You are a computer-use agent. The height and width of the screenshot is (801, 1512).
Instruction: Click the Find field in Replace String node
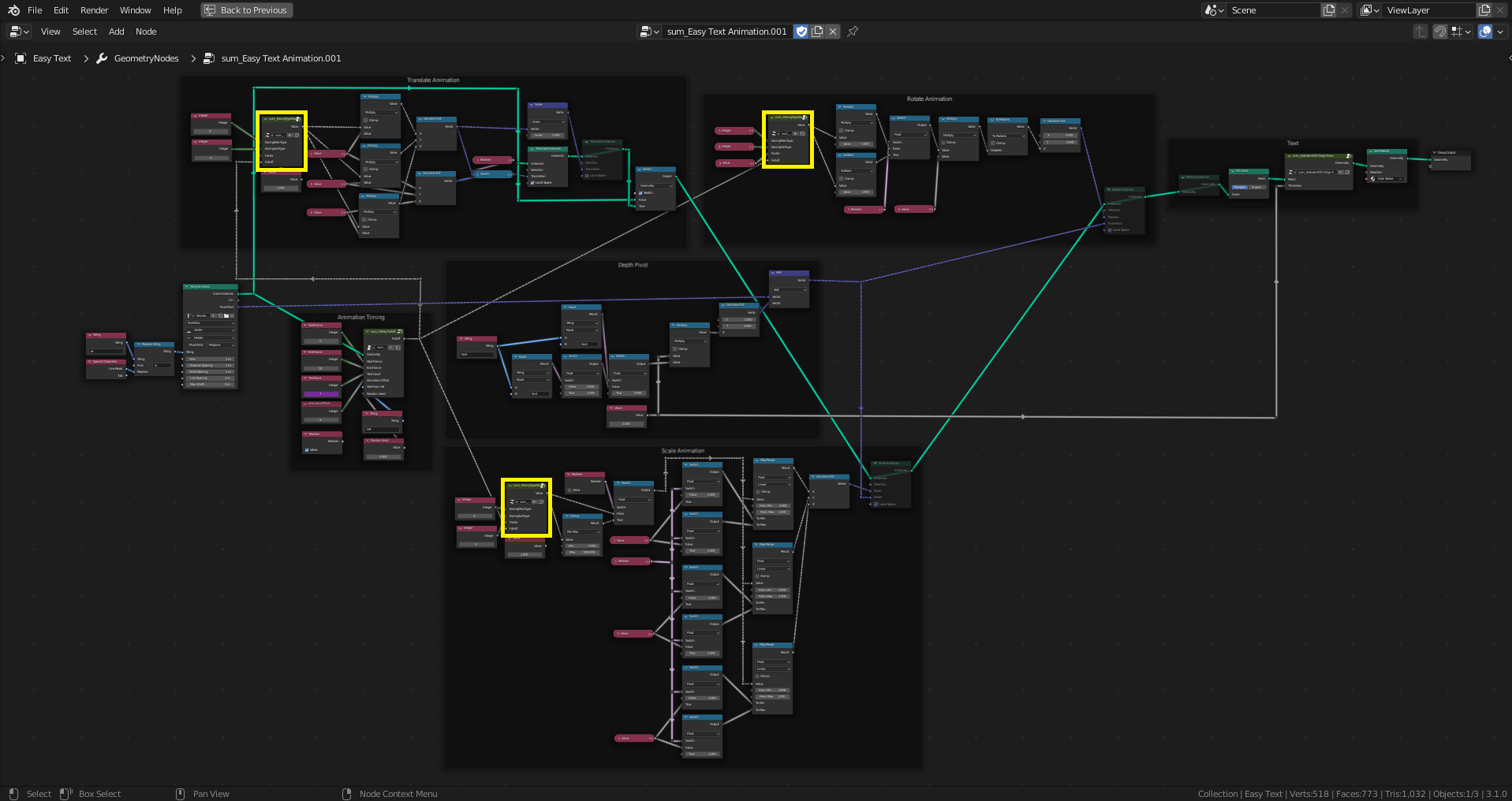(161, 365)
